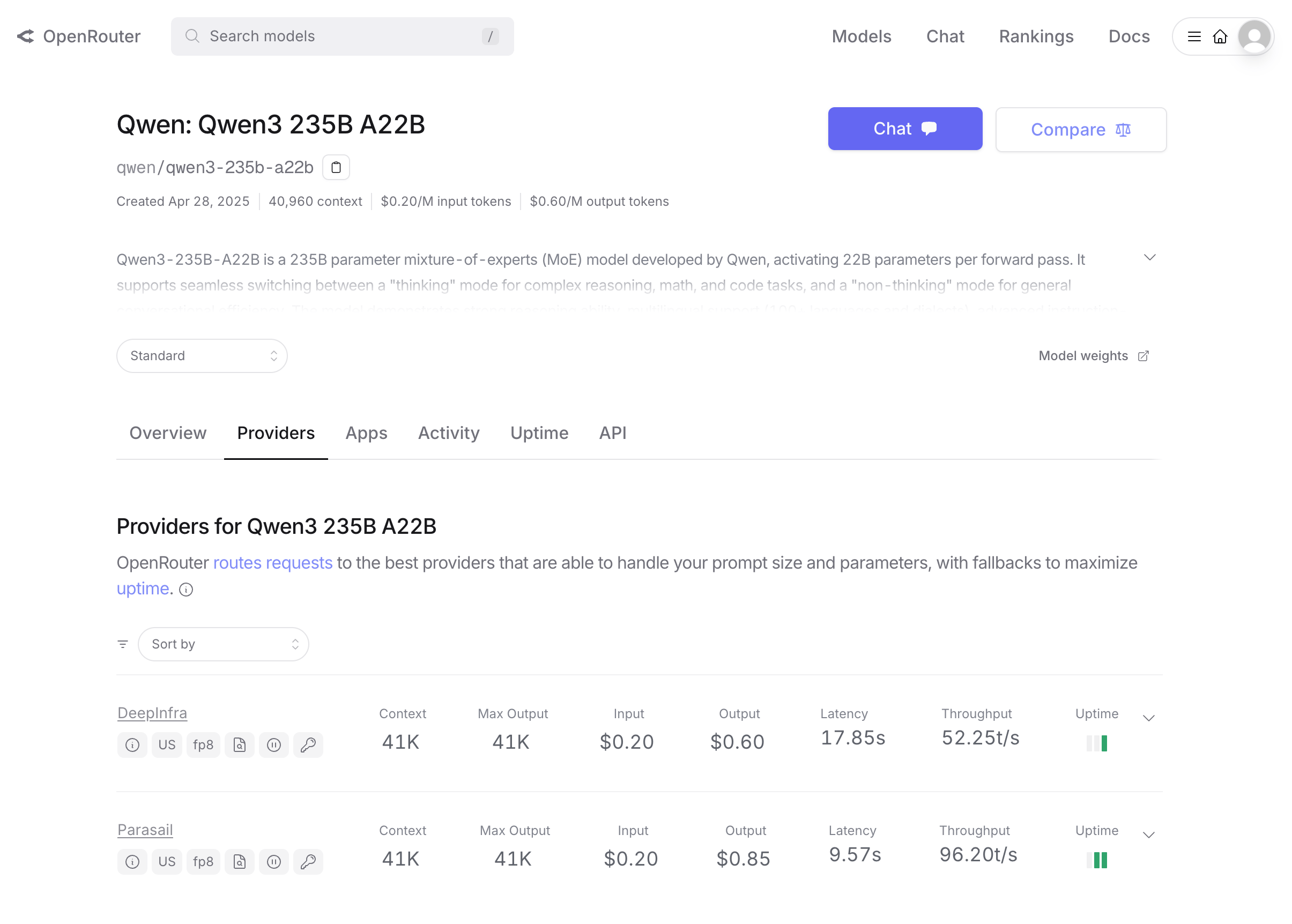Expand the DeepInfra provider row

(1148, 718)
